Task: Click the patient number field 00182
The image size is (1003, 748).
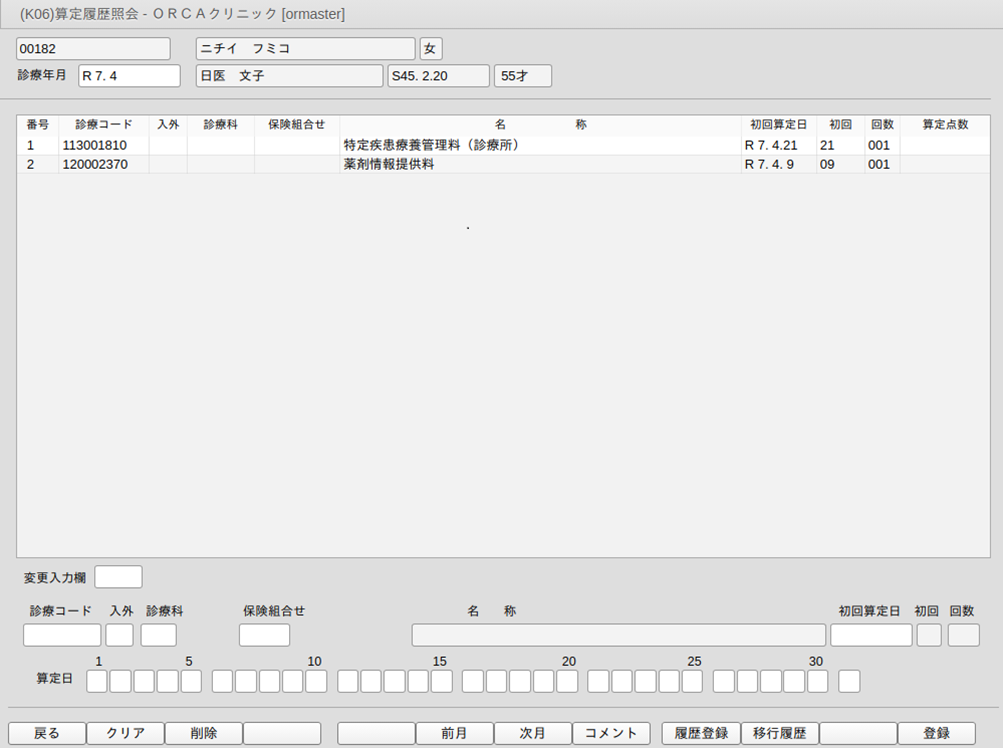Action: [93, 49]
